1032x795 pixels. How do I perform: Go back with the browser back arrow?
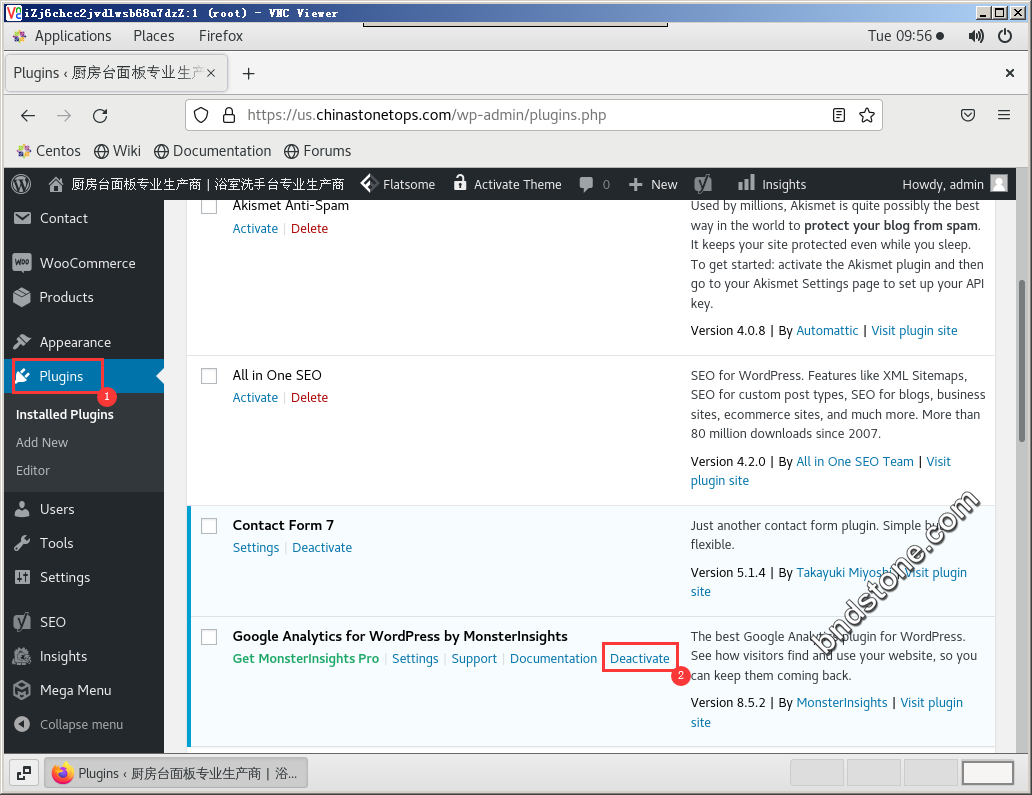[x=28, y=116]
